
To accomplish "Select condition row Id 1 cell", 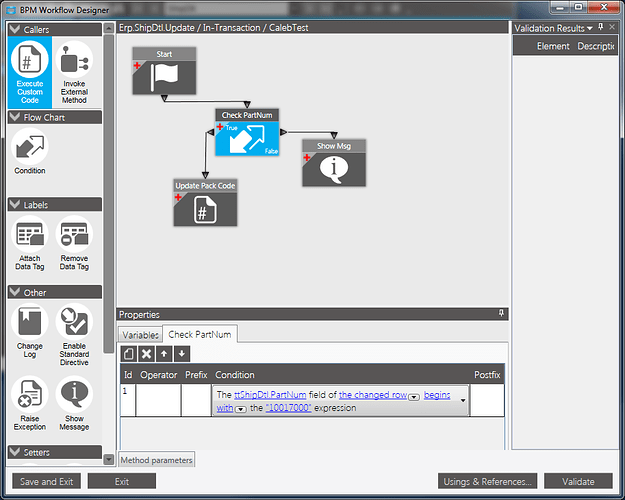I will coord(128,400).
